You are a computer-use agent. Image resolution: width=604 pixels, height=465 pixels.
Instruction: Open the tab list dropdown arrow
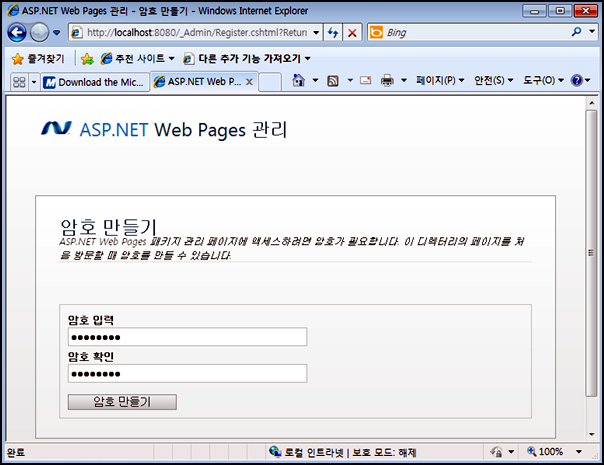click(34, 82)
